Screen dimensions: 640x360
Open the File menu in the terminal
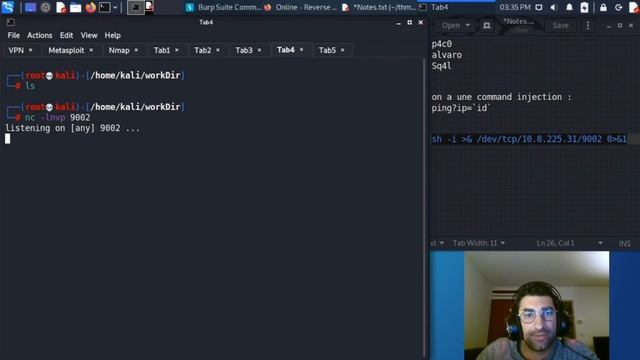point(13,36)
